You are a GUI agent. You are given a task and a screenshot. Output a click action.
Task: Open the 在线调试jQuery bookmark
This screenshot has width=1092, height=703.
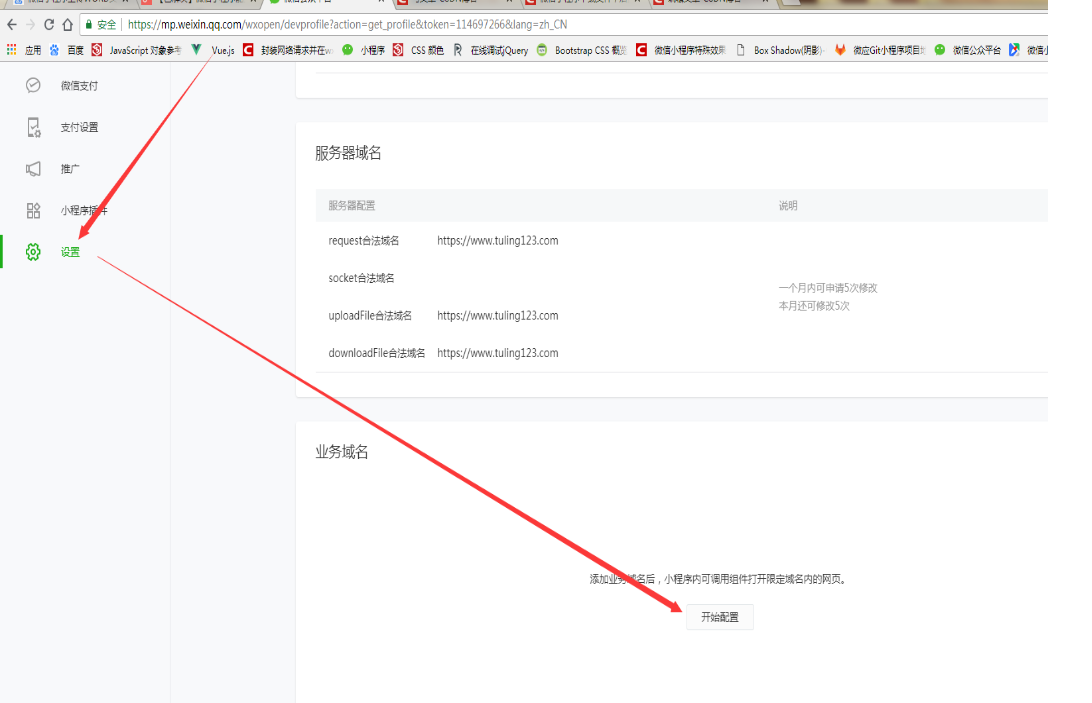coord(490,50)
